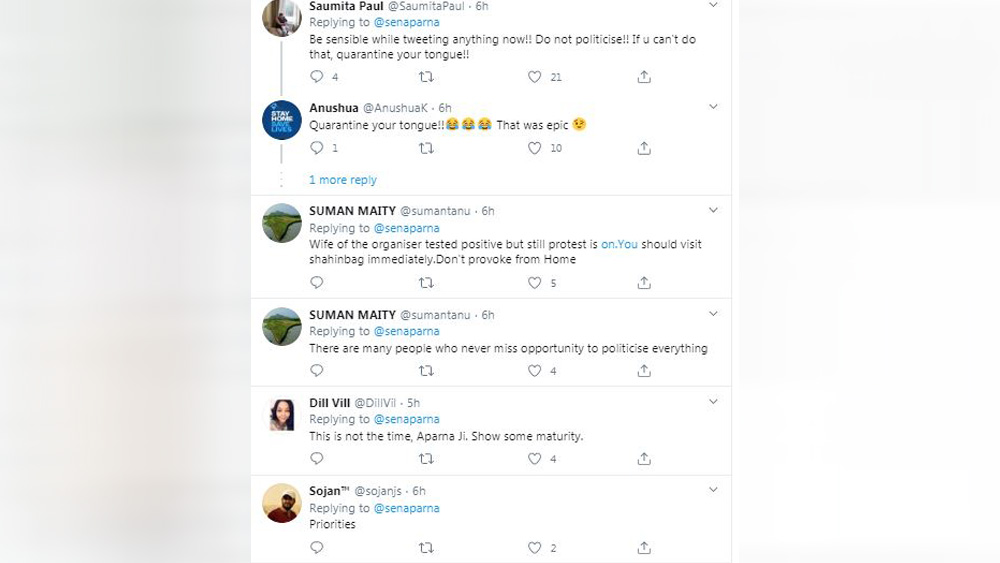Share Saumita Paul's tweet
This screenshot has width=1000, height=563.
(644, 77)
